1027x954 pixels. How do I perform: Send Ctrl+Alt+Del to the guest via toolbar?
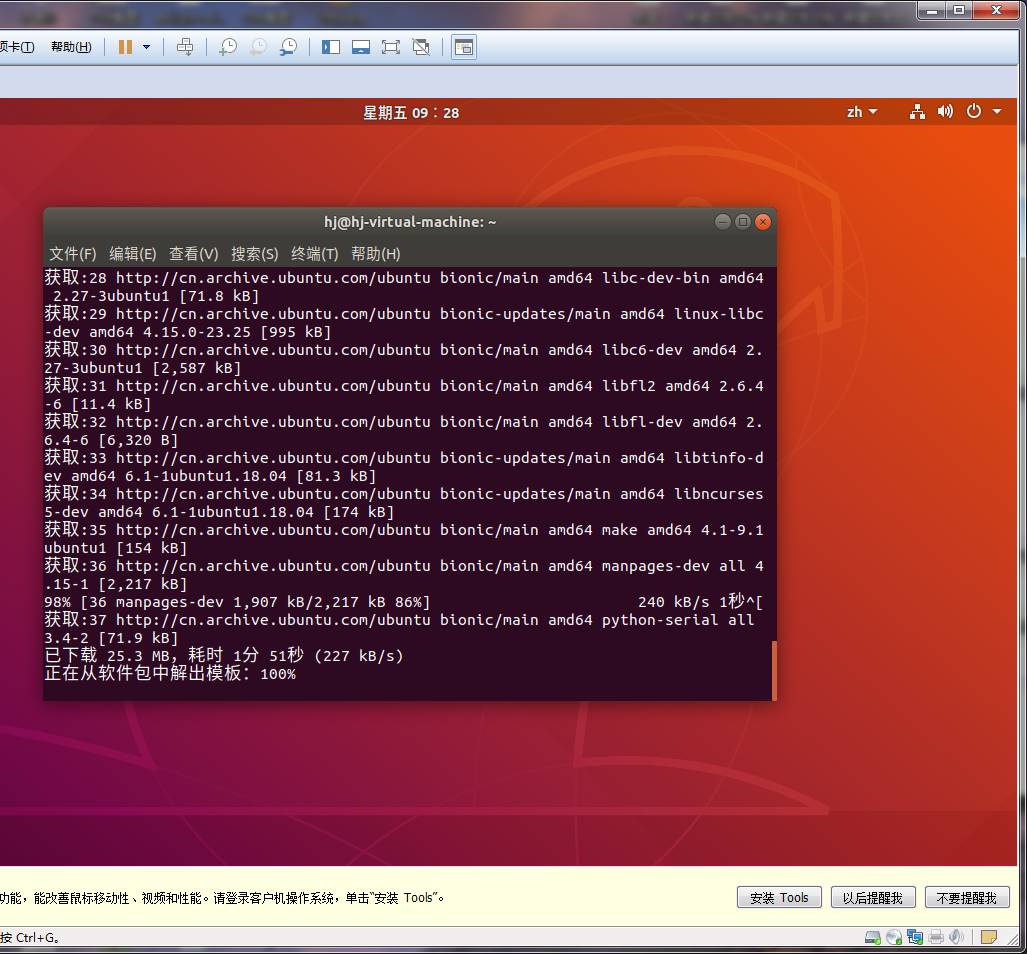pos(185,47)
